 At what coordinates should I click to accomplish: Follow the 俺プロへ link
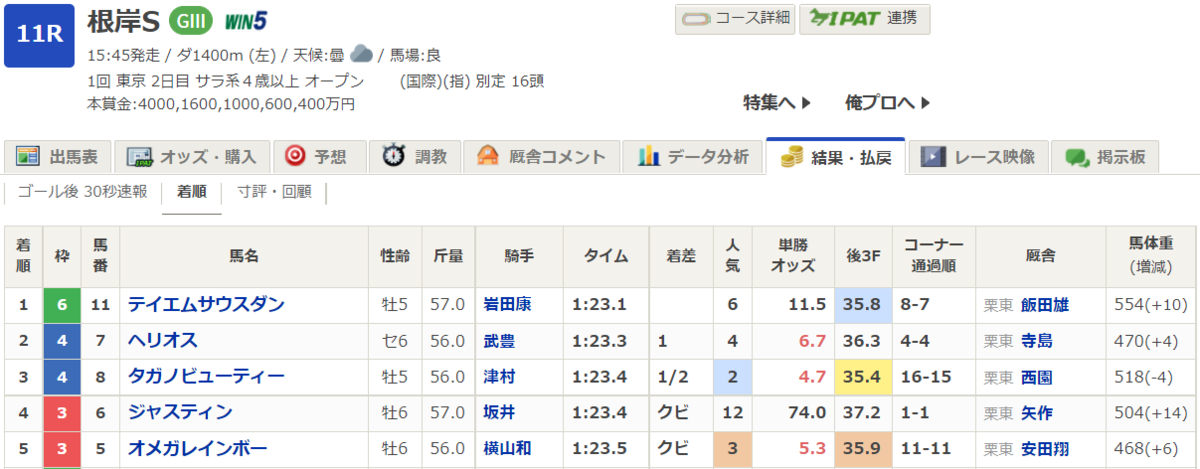click(x=888, y=102)
